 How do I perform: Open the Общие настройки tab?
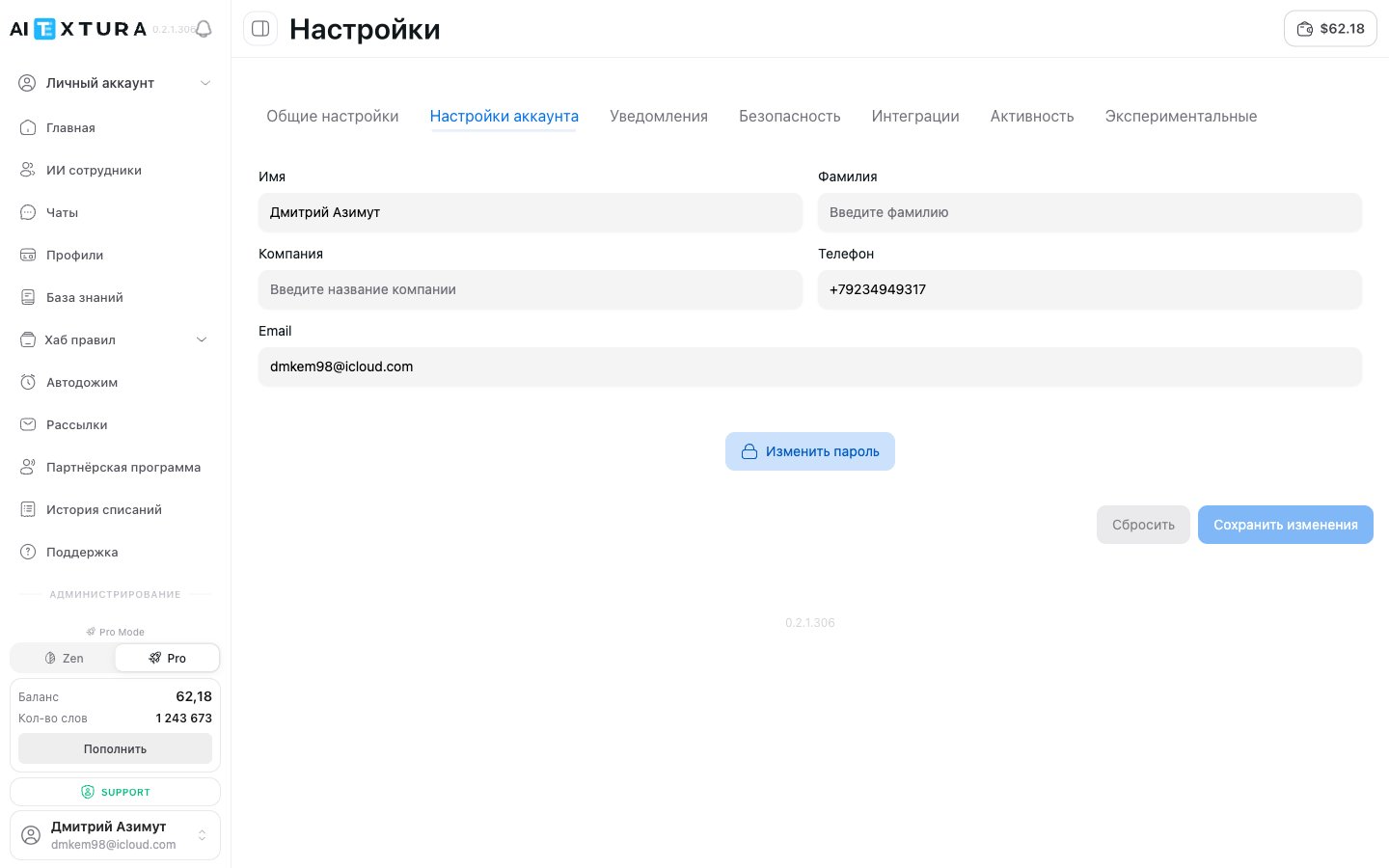[x=333, y=116]
